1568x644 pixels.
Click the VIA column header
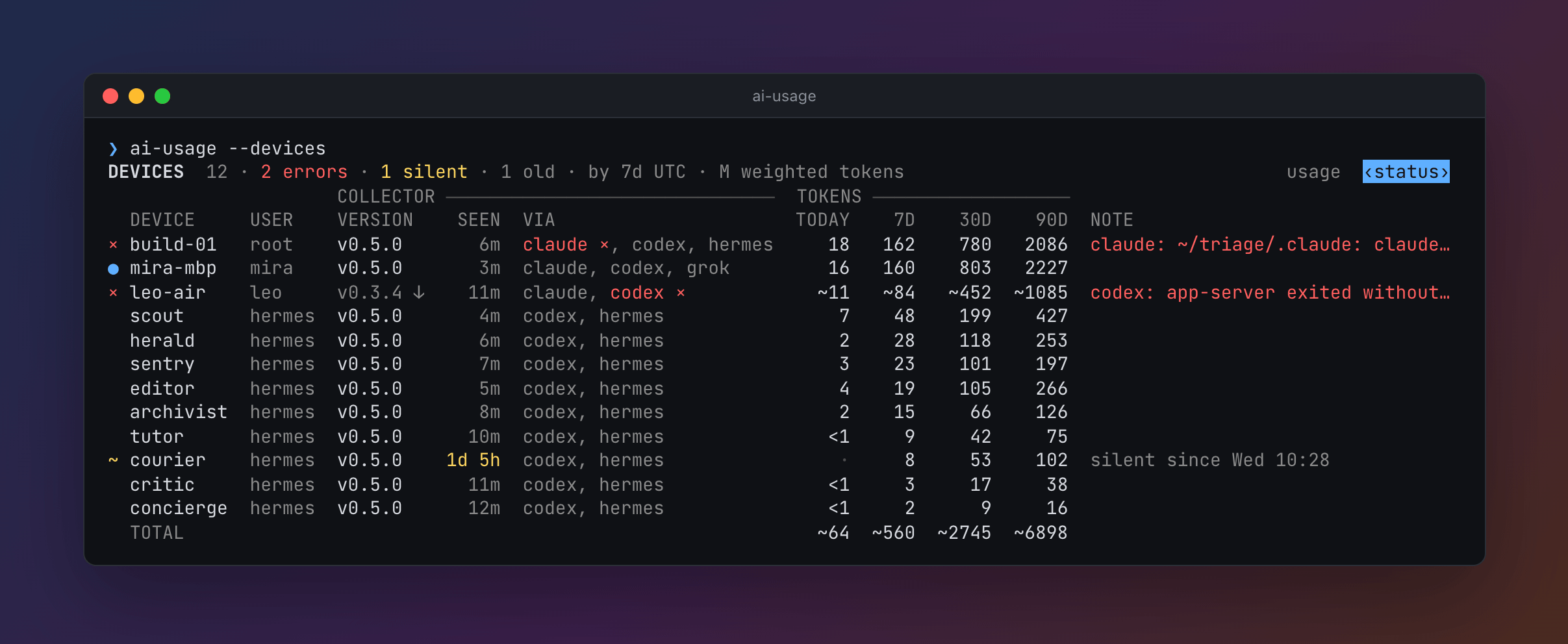(x=539, y=220)
